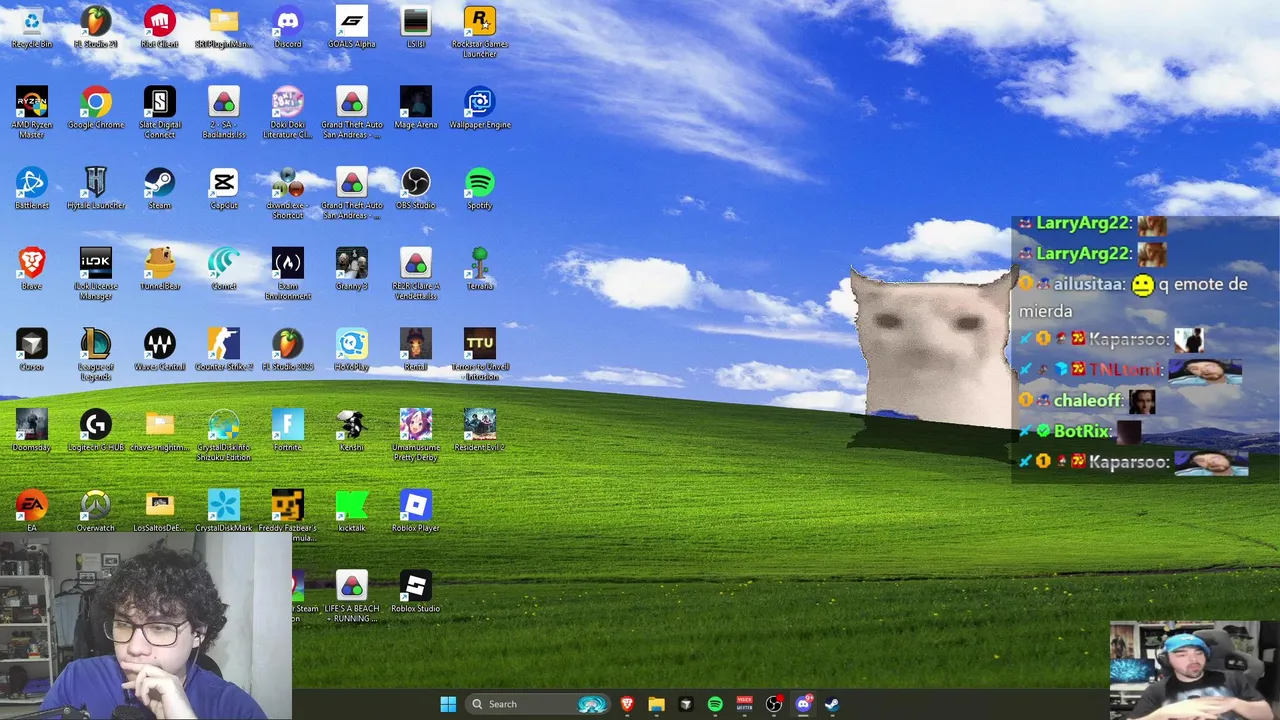Open Logitech G HUB shortcut
Screen dimensions: 1280x720
[x=96, y=431]
